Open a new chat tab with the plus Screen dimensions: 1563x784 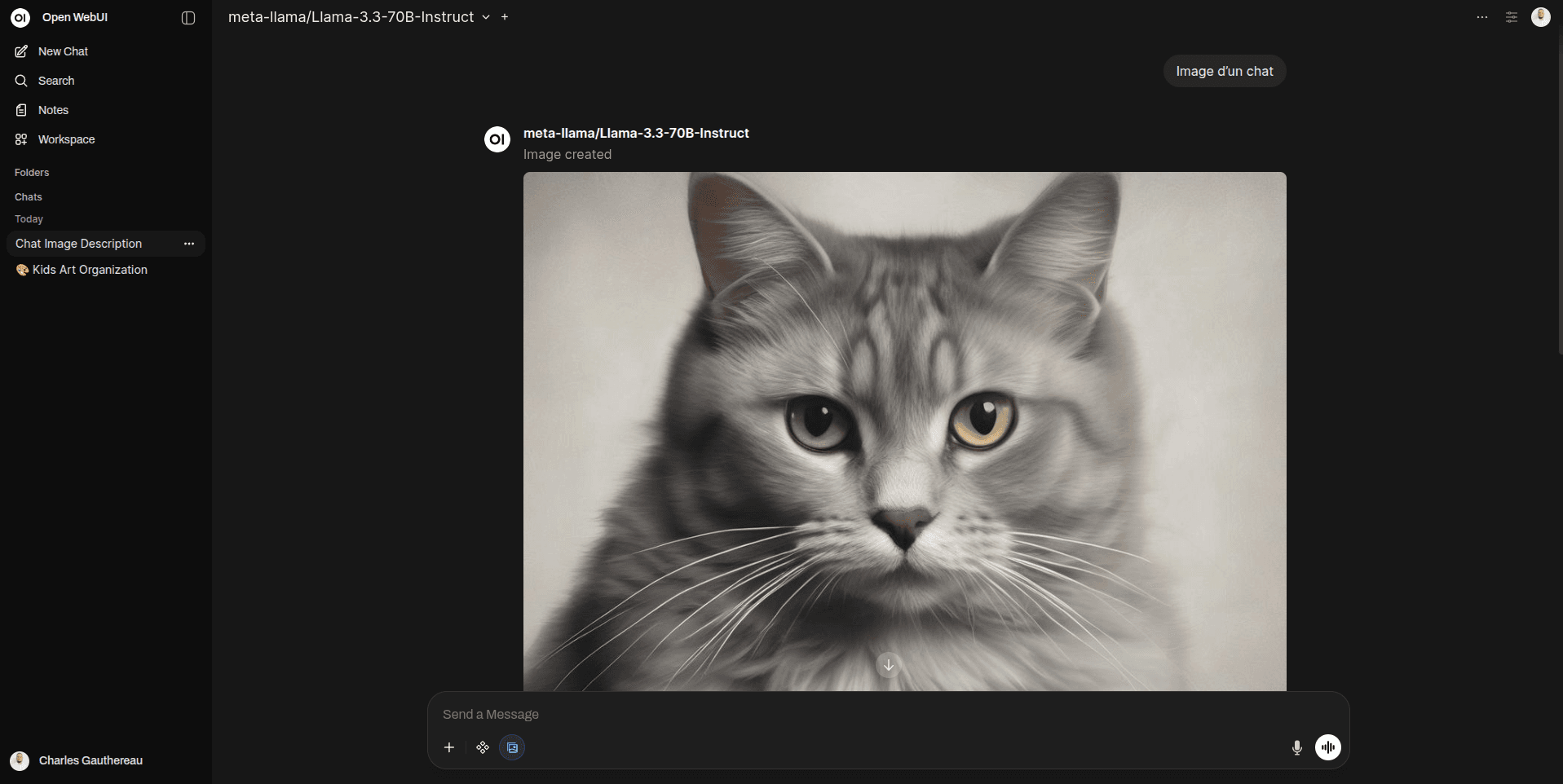(x=506, y=16)
